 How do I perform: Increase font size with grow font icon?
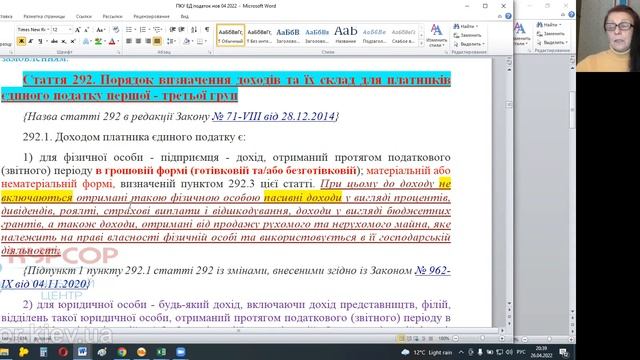tap(78, 30)
